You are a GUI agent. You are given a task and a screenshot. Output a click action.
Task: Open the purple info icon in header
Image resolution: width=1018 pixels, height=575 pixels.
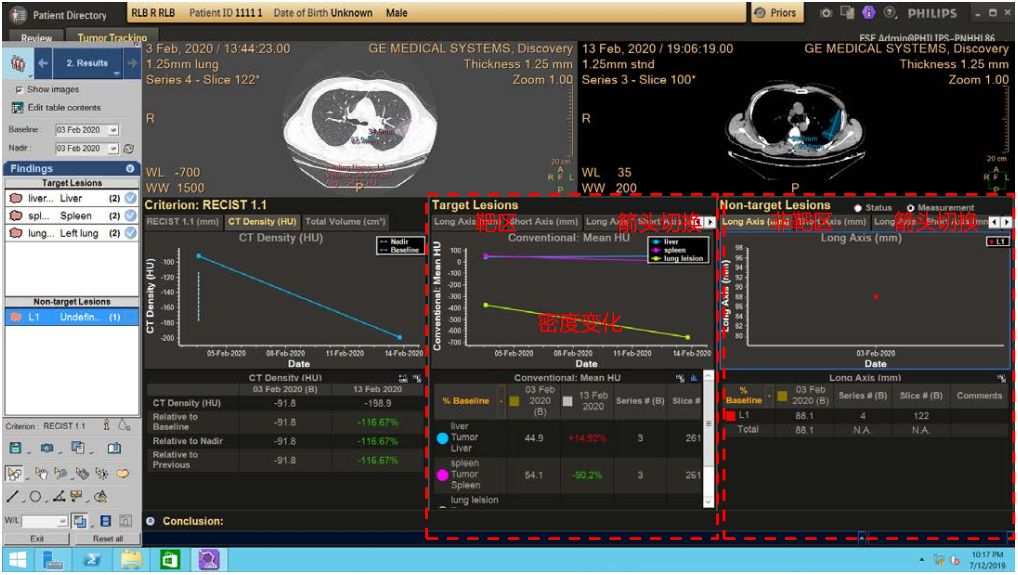tap(868, 13)
